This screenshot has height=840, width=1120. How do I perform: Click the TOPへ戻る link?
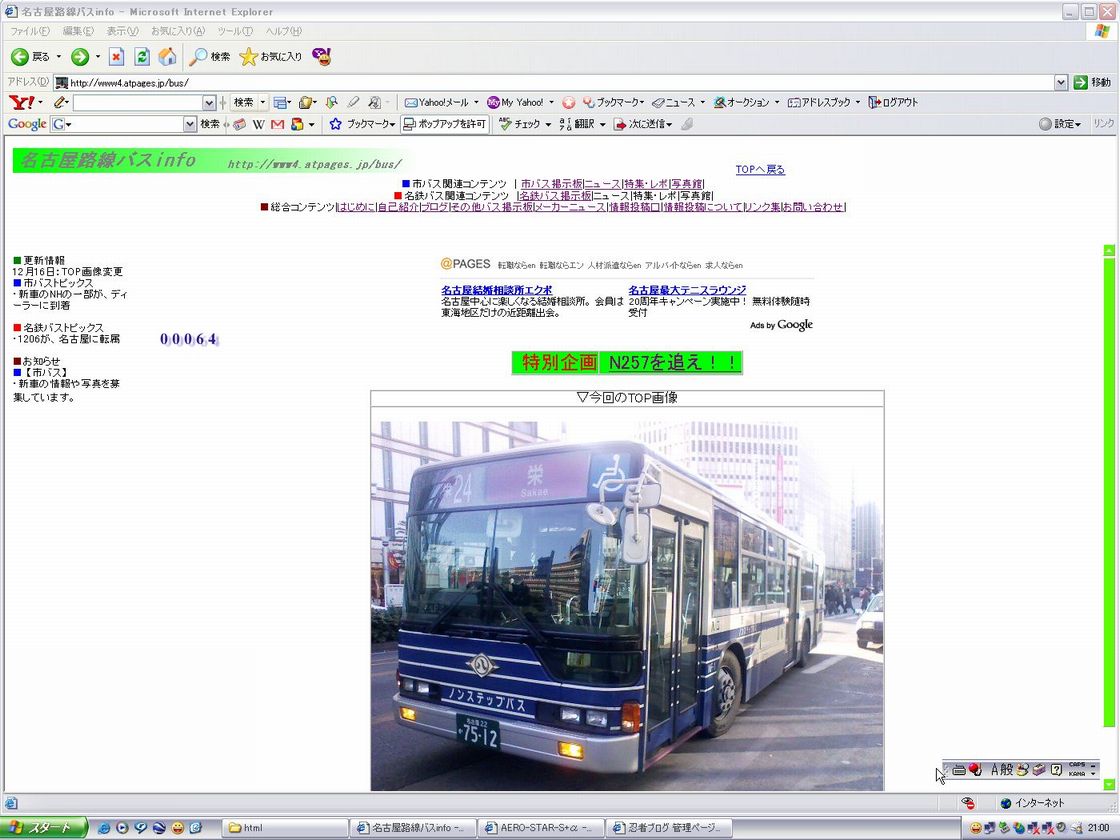760,169
